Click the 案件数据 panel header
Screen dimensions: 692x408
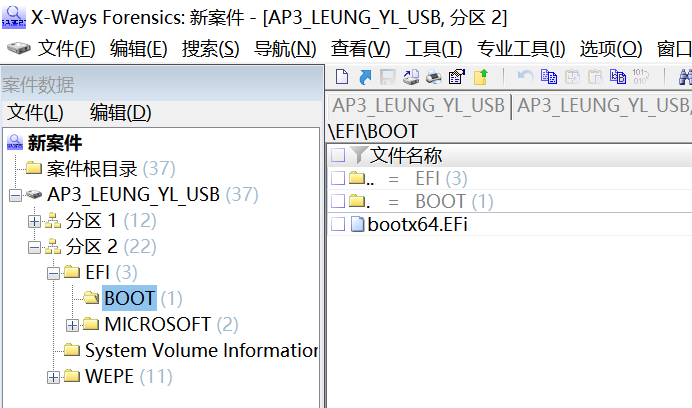[162, 84]
